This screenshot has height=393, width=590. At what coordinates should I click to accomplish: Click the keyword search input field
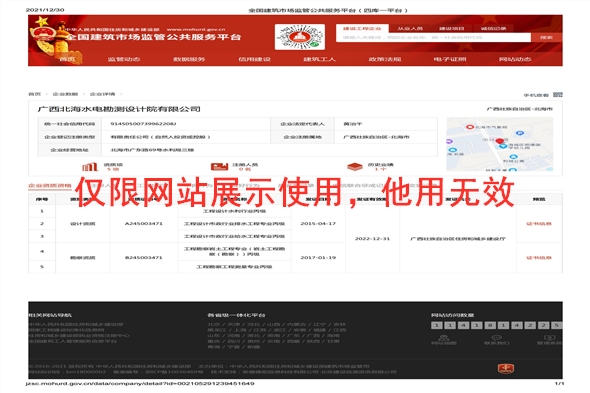click(433, 37)
